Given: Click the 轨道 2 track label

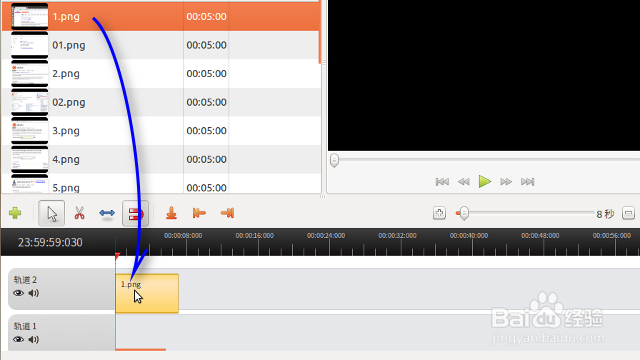Looking at the screenshot, I should 25,280.
